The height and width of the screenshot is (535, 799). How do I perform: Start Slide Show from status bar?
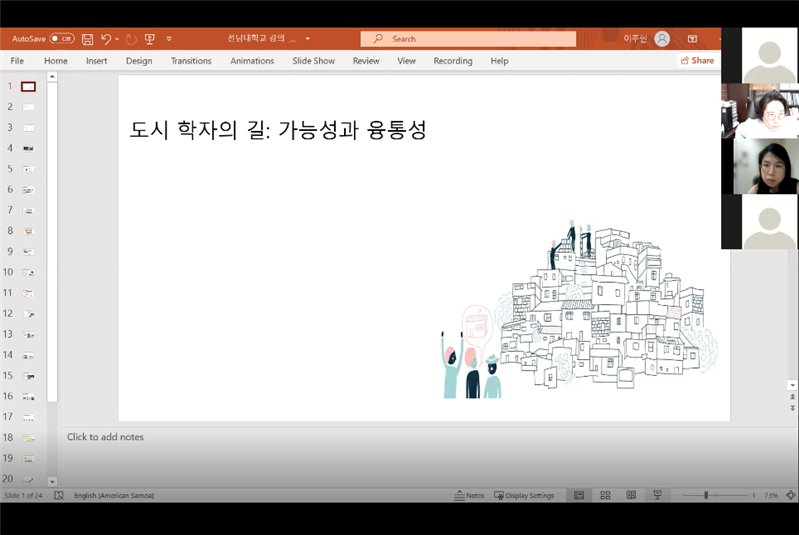pyautogui.click(x=657, y=495)
